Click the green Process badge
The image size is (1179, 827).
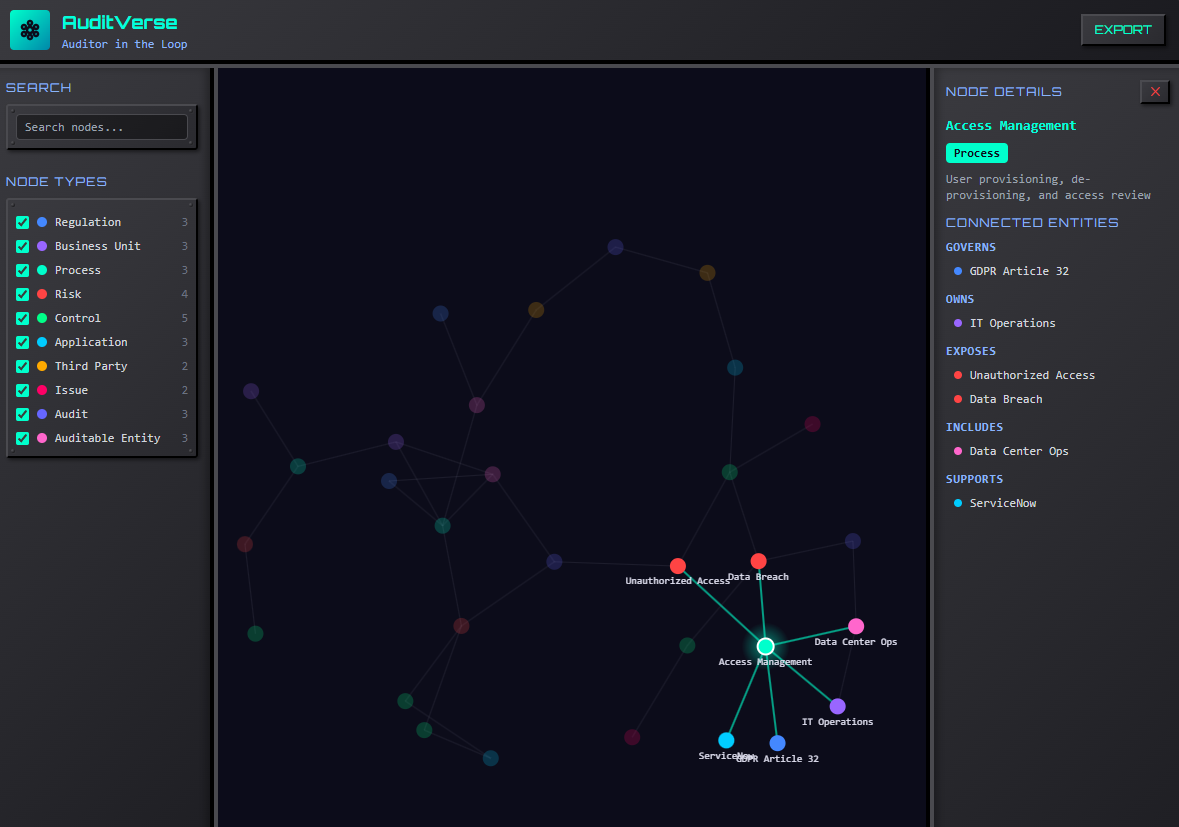pos(976,153)
